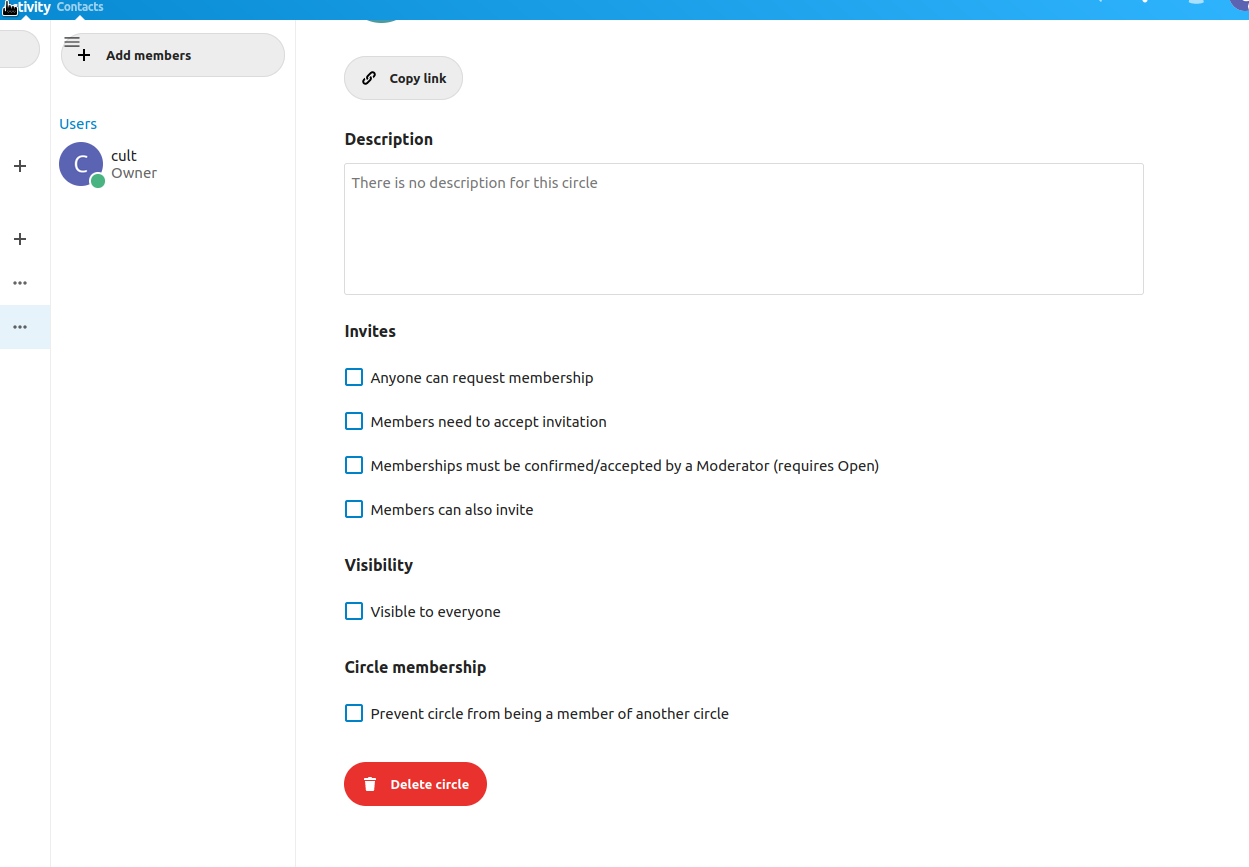This screenshot has height=867, width=1249.
Task: Click the Visibility heading
Action: [x=379, y=565]
